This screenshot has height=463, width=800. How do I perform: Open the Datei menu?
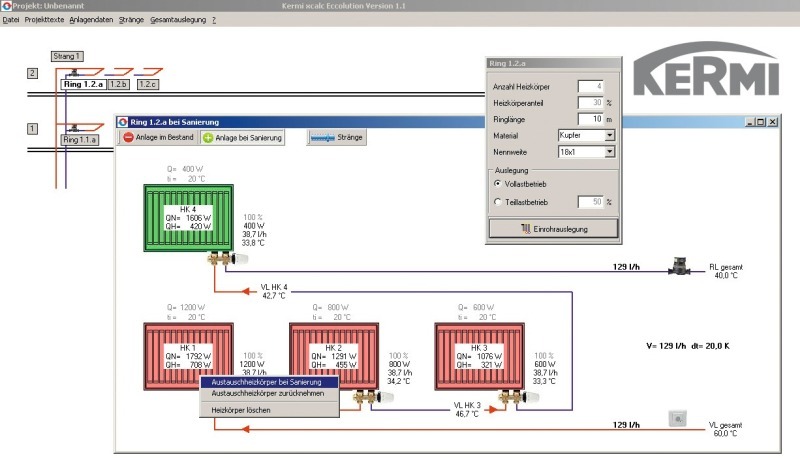pos(11,20)
